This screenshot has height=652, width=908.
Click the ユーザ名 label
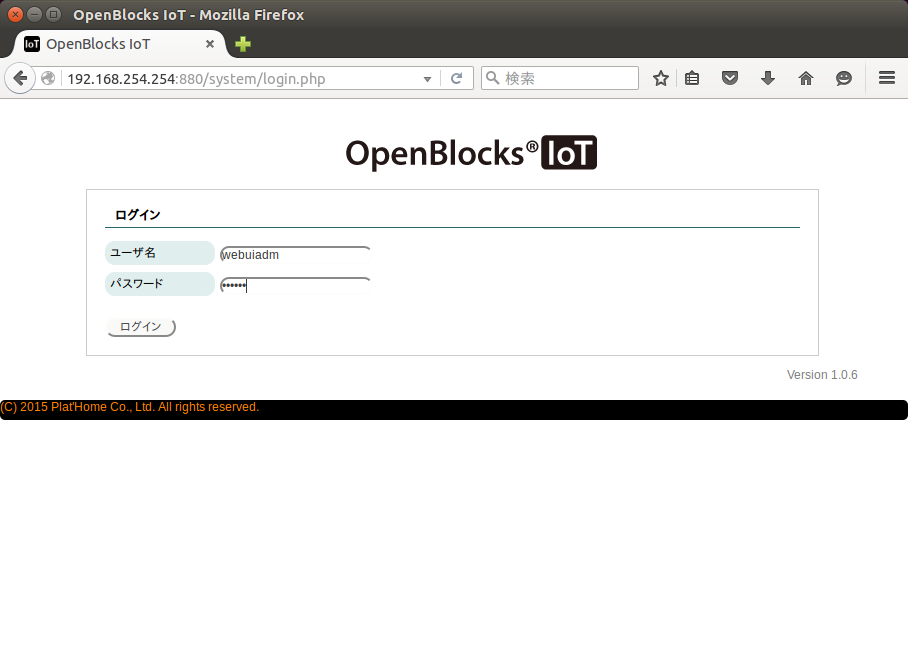(160, 253)
